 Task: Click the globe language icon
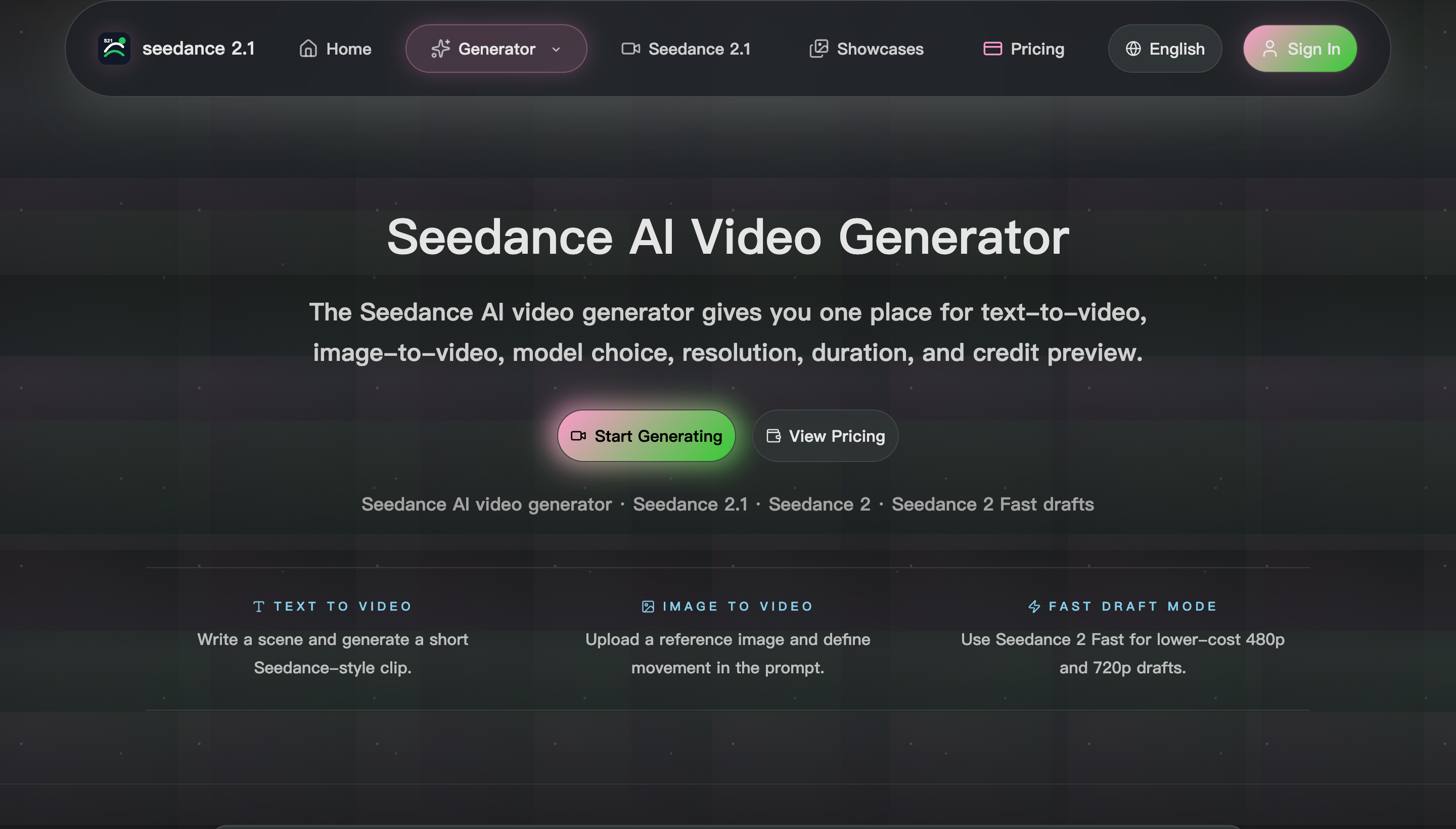click(1133, 49)
